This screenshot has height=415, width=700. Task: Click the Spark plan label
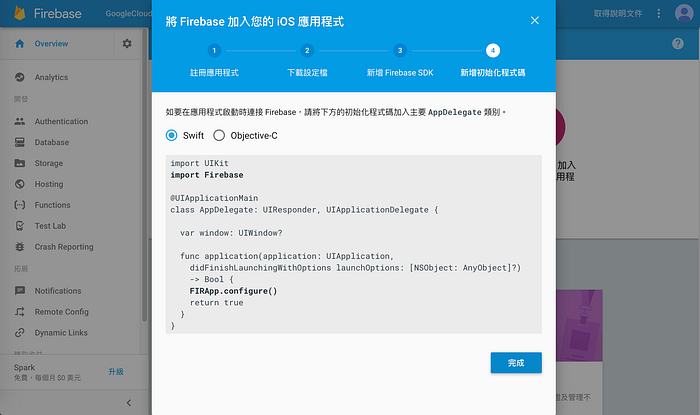(x=24, y=367)
